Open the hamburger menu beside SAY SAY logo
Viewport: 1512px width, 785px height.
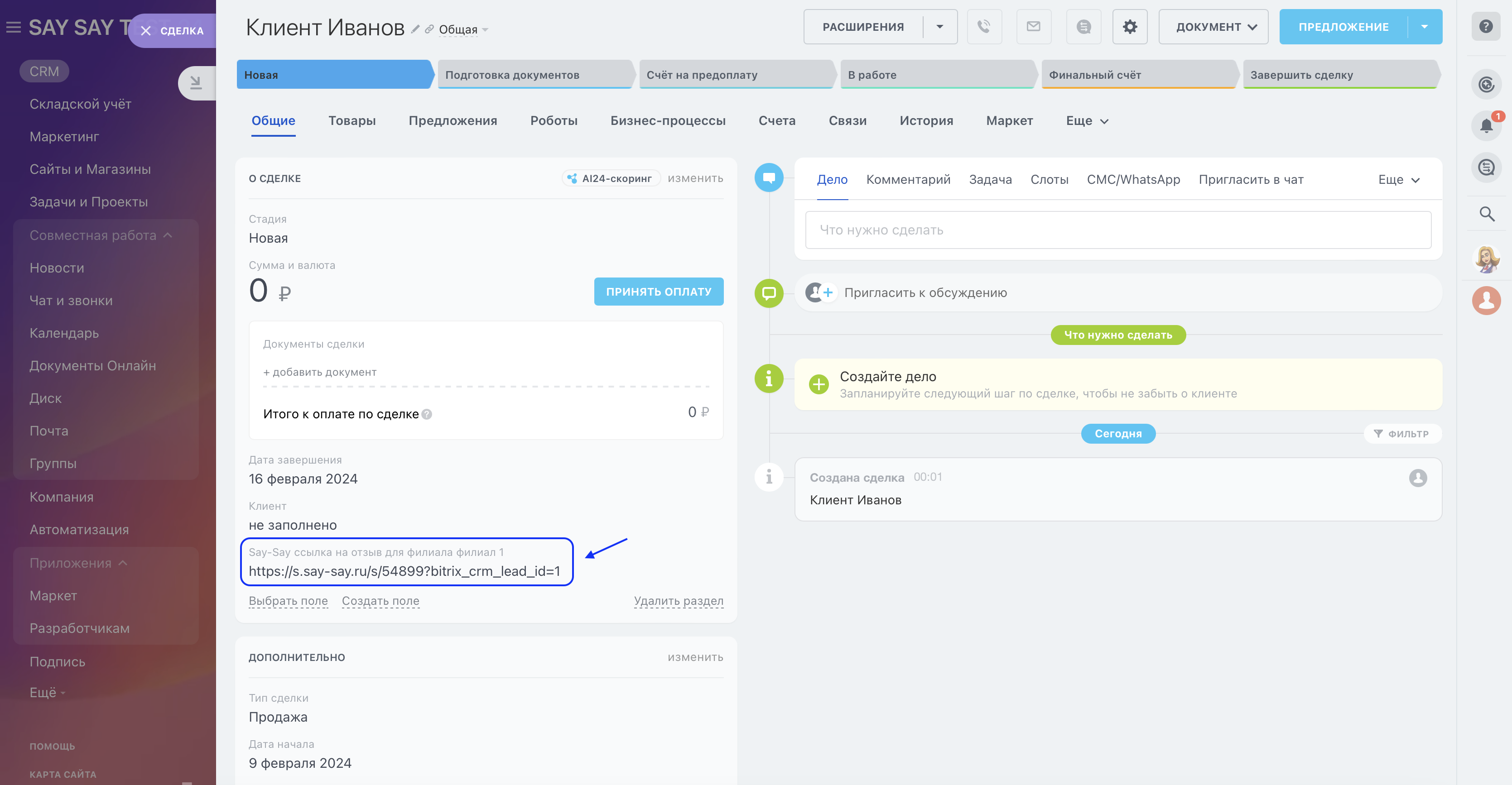coord(13,25)
